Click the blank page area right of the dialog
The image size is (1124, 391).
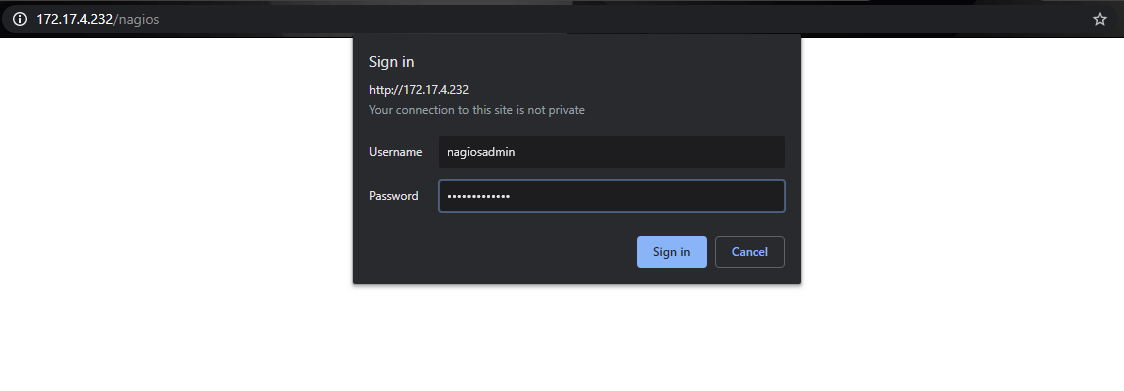(x=962, y=179)
